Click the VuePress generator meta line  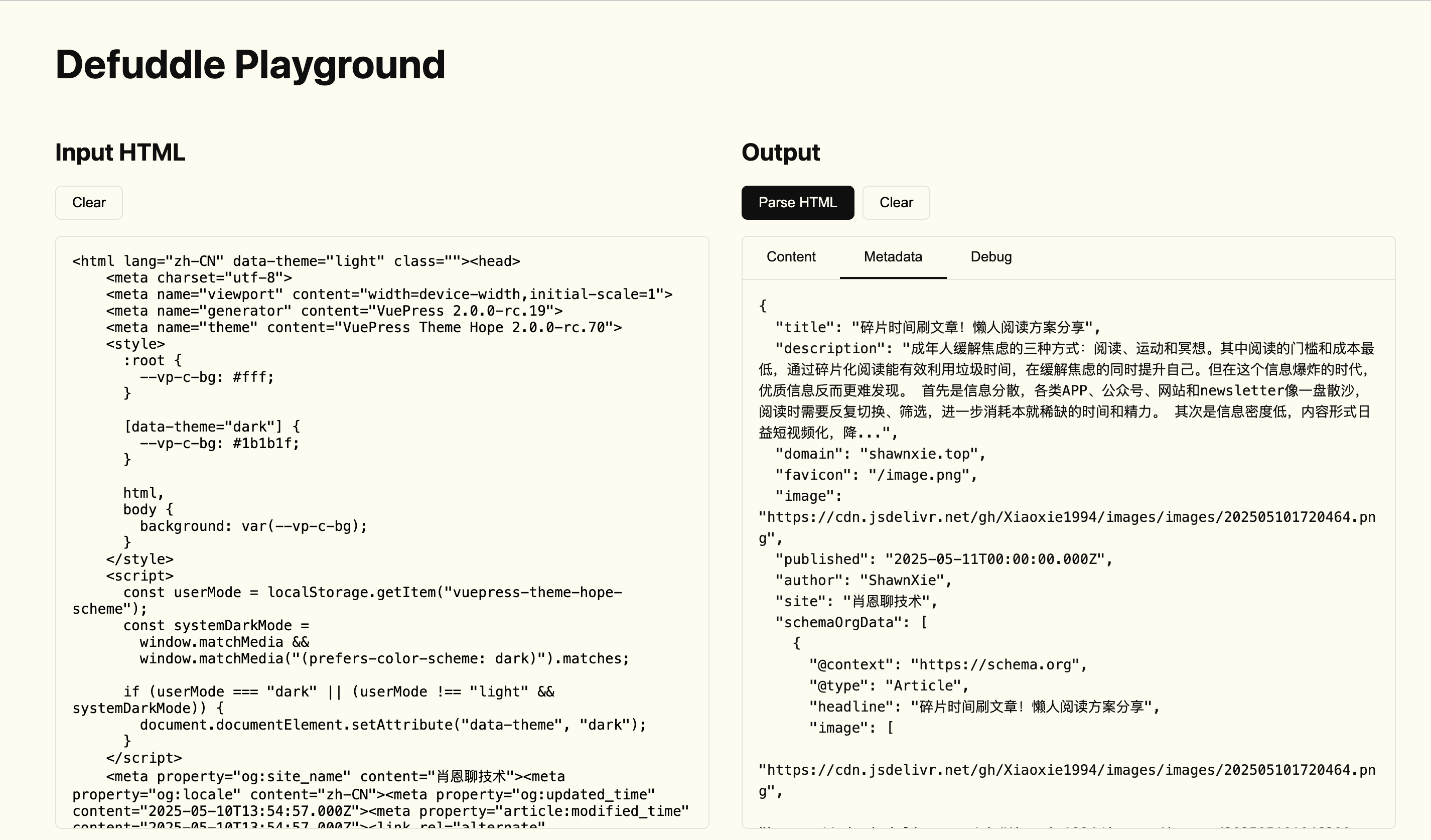click(x=334, y=311)
